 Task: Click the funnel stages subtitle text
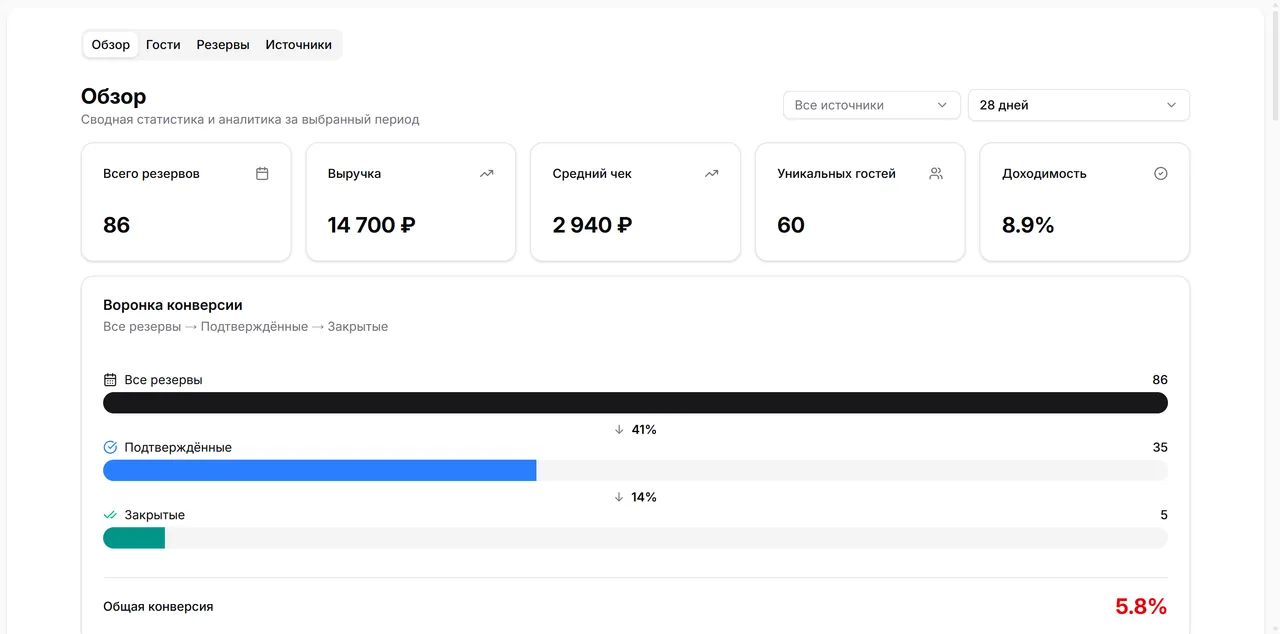[245, 327]
